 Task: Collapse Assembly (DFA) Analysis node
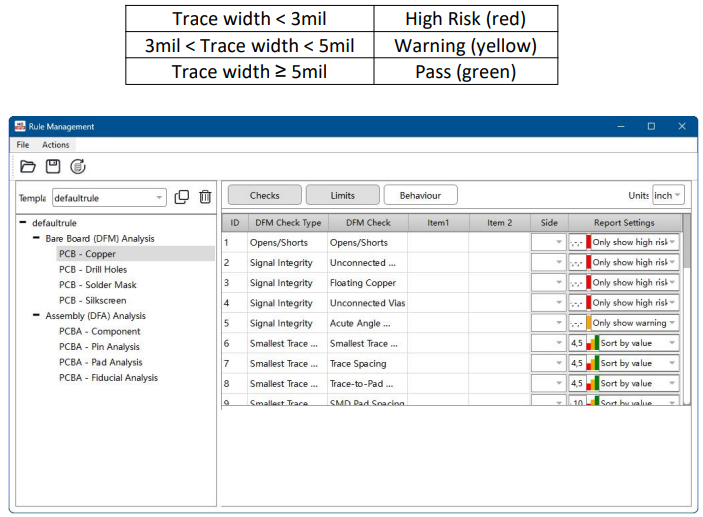pyautogui.click(x=36, y=316)
